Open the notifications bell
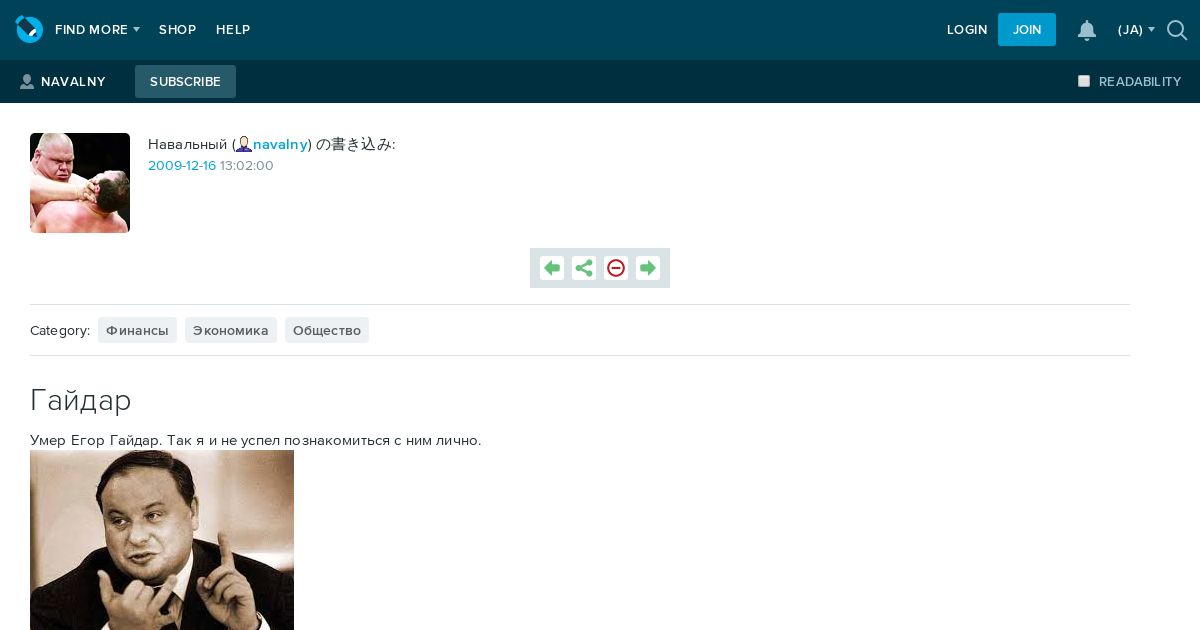Viewport: 1200px width, 630px height. click(x=1087, y=30)
